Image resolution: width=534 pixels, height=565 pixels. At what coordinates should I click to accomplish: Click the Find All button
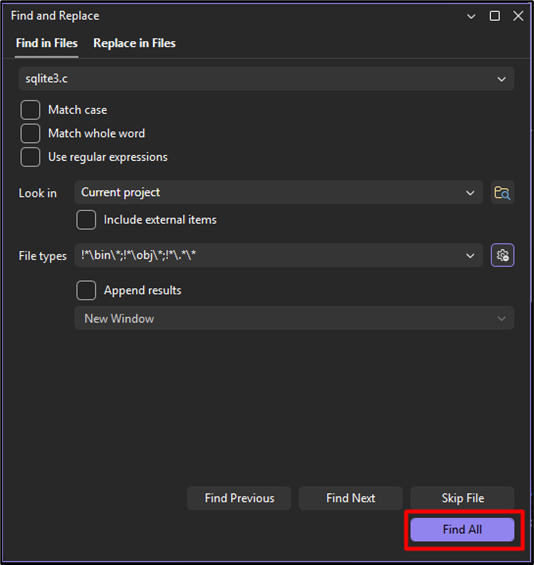(462, 529)
